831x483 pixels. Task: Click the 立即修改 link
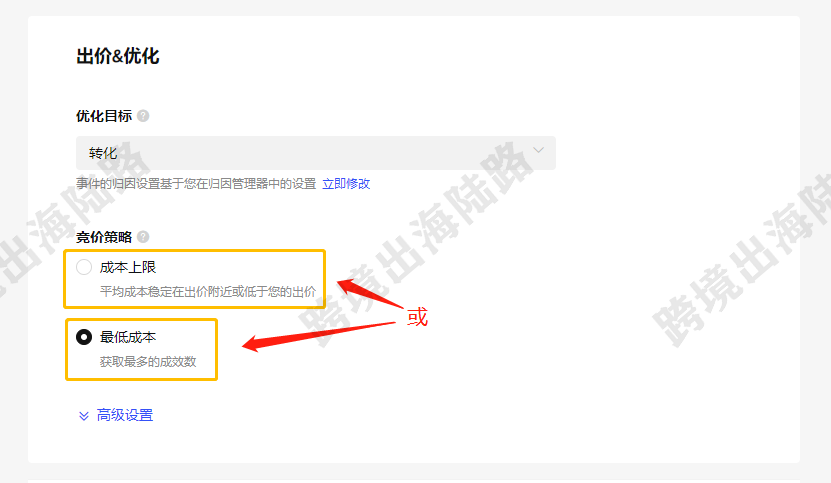click(x=346, y=184)
